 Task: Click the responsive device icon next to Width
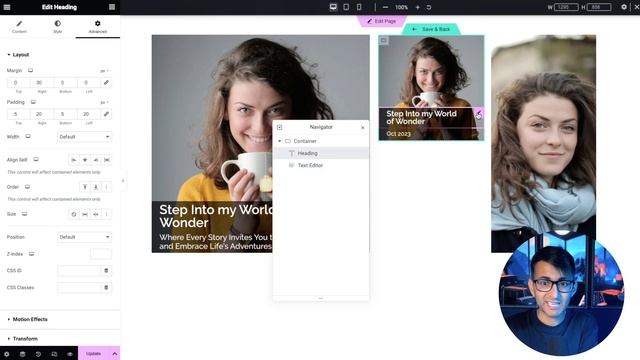[28, 136]
